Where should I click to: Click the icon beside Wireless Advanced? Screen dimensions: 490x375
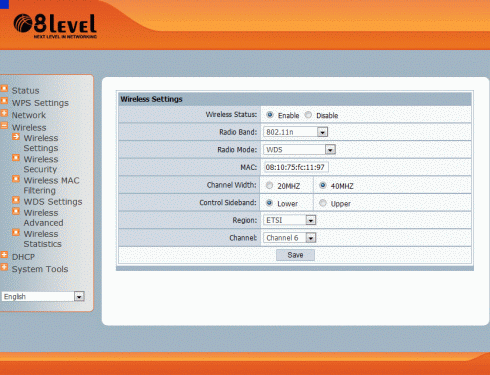(16, 211)
